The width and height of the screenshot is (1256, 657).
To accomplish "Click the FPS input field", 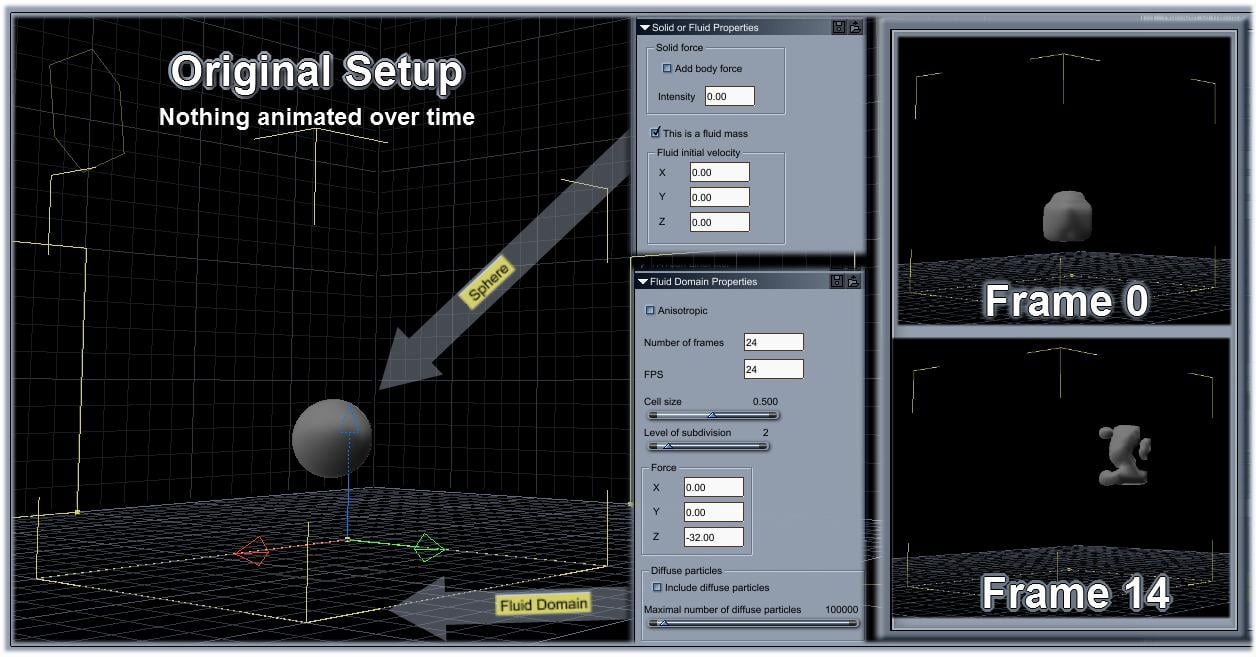I will [x=773, y=369].
